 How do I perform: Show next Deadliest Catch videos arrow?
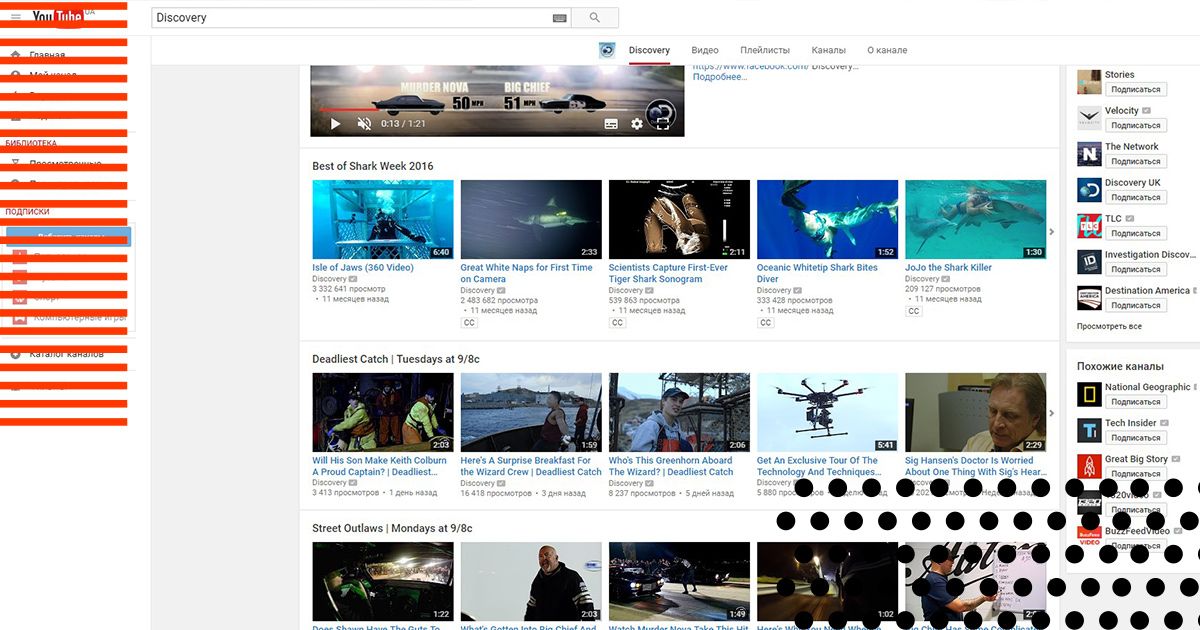pos(1051,413)
